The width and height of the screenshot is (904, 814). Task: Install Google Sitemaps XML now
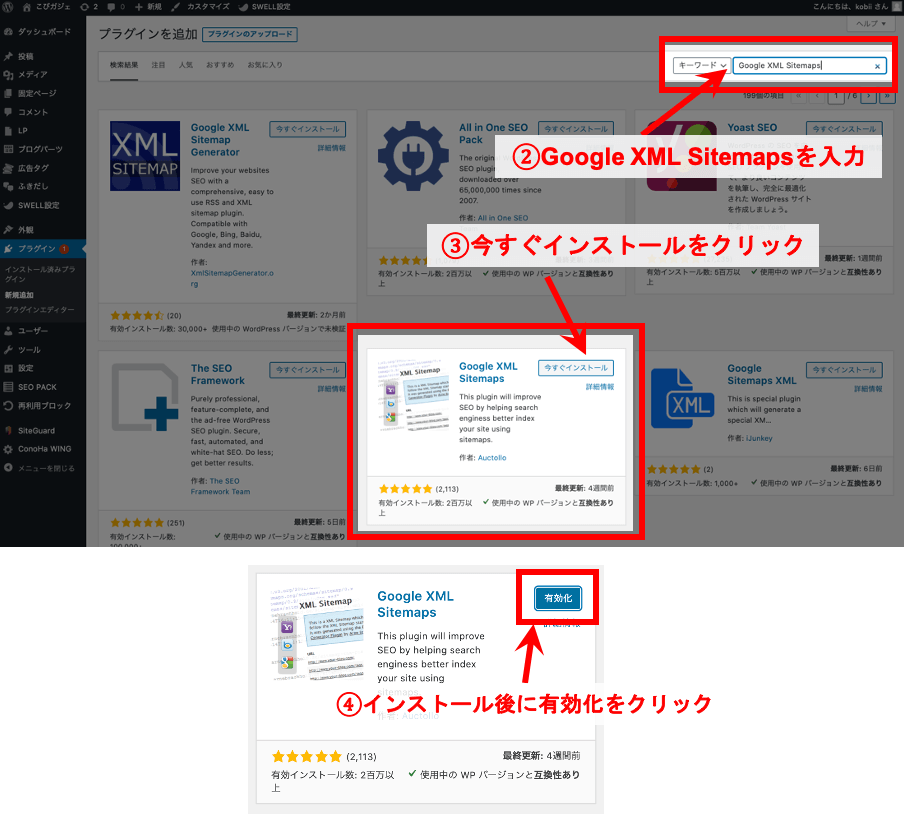844,370
